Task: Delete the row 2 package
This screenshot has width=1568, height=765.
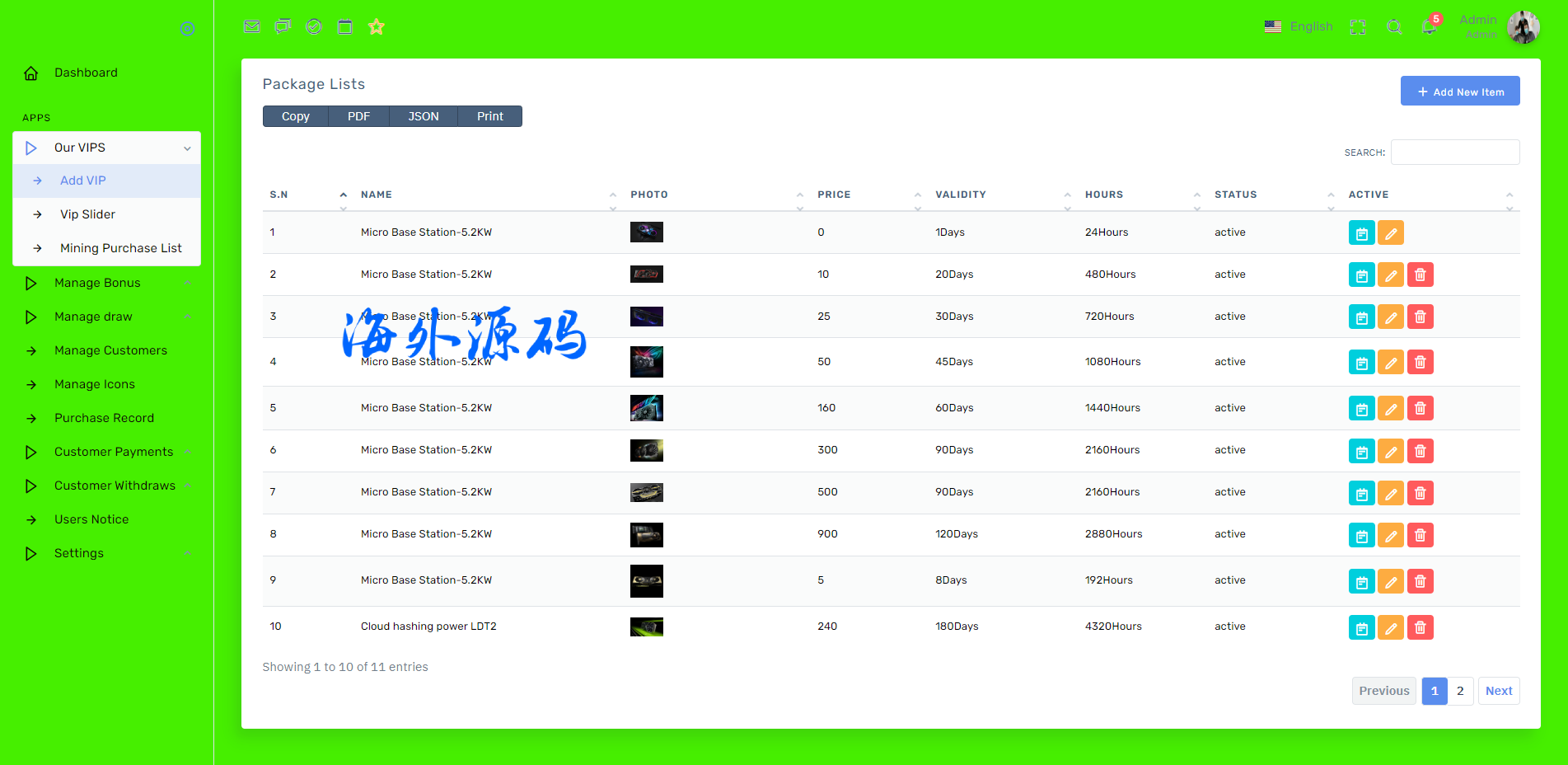Action: (1420, 275)
